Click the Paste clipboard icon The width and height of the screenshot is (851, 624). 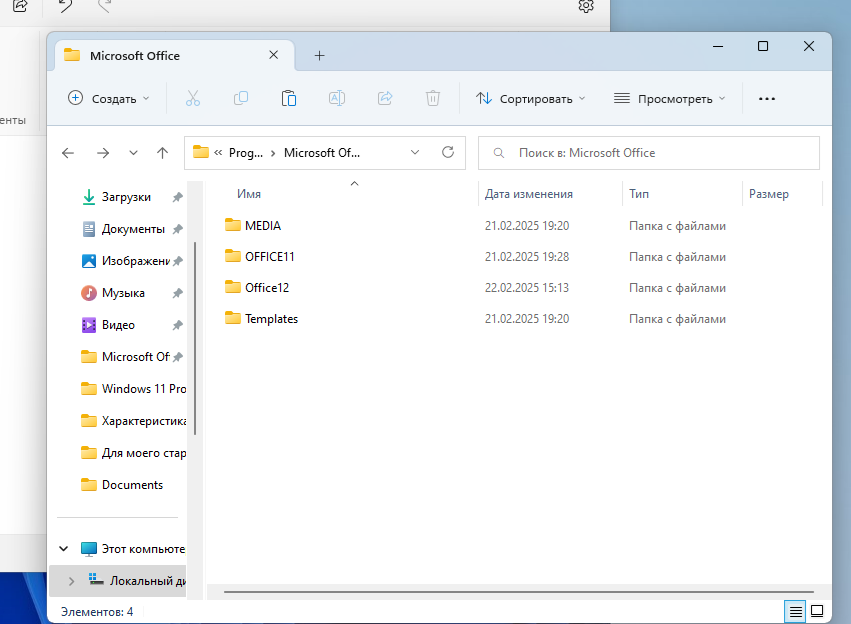289,98
